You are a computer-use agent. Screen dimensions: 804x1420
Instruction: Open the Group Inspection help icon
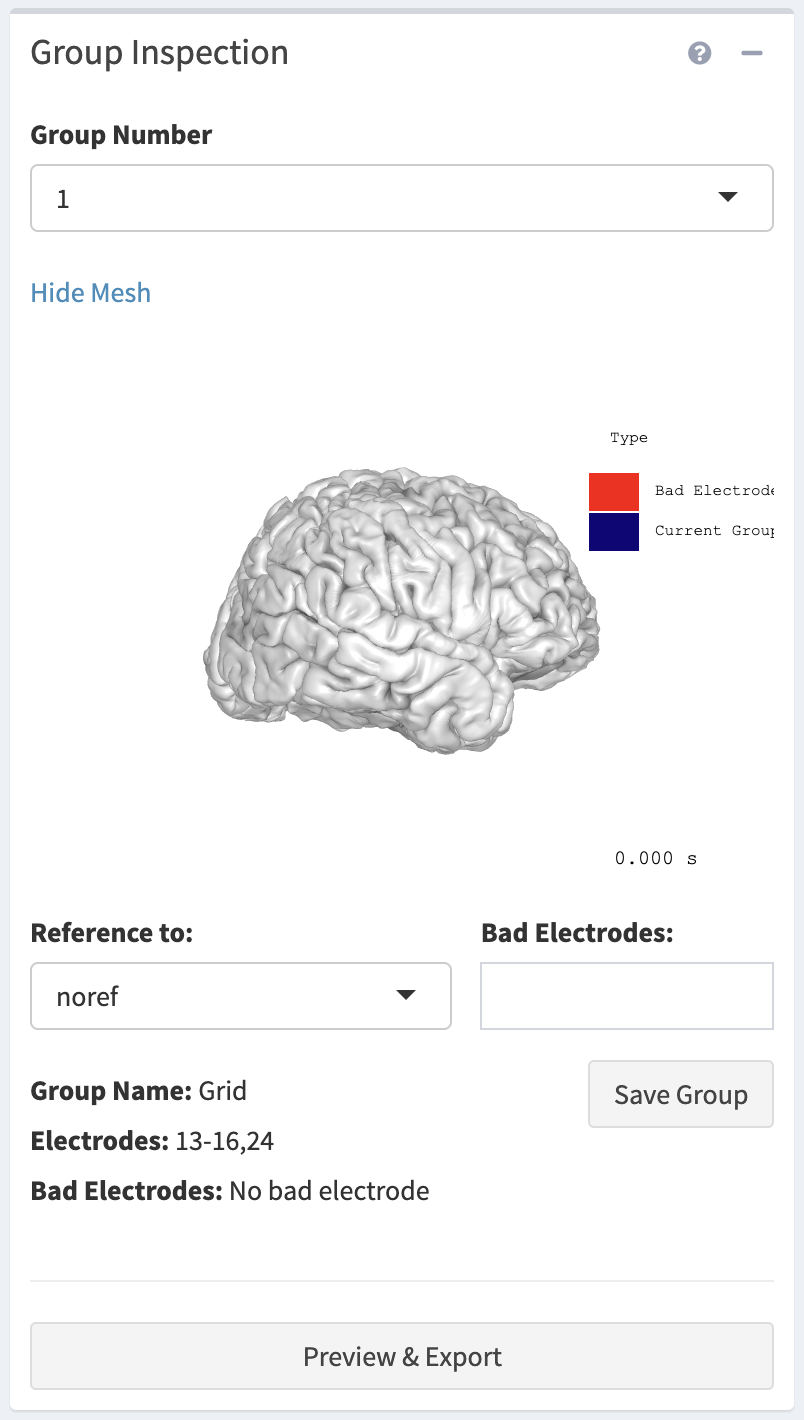(x=700, y=53)
